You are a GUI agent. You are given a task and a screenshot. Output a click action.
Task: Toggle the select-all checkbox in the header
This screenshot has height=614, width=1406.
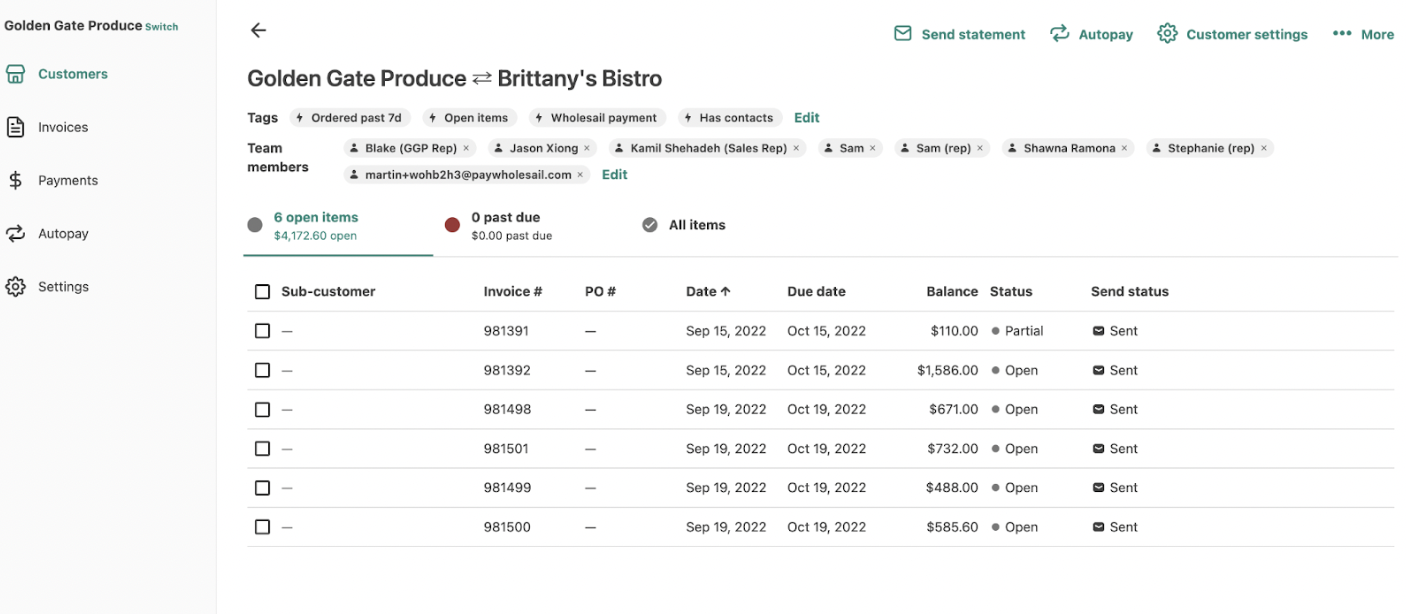pyautogui.click(x=262, y=292)
